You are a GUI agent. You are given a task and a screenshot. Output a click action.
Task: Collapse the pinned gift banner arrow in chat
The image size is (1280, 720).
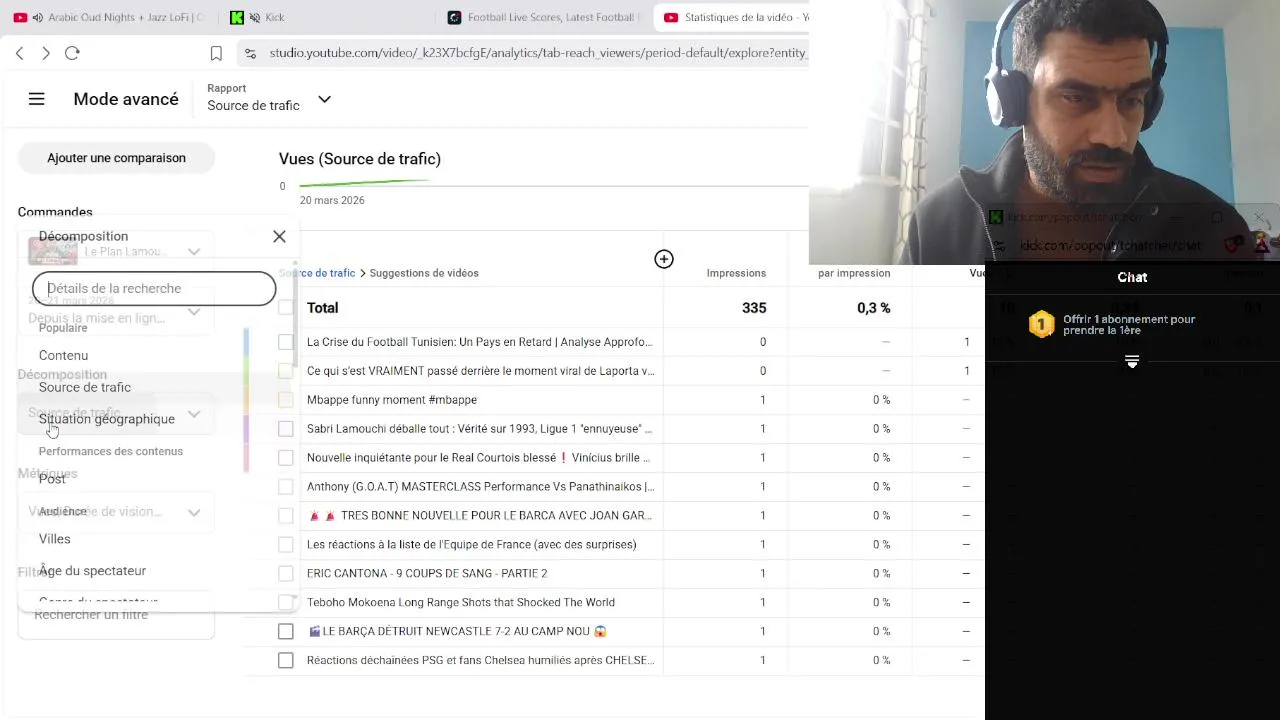[x=1132, y=362]
